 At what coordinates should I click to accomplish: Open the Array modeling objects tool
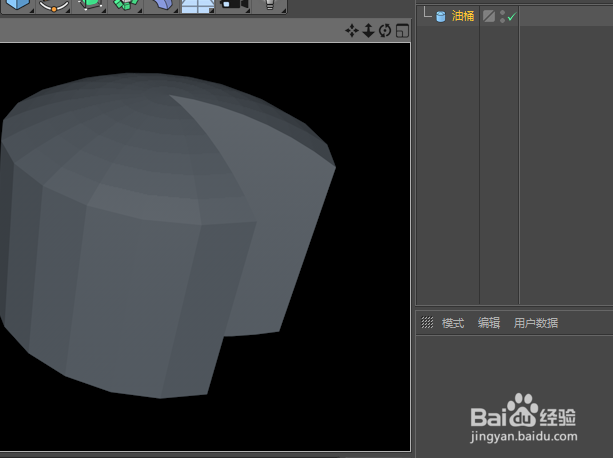pos(125,5)
